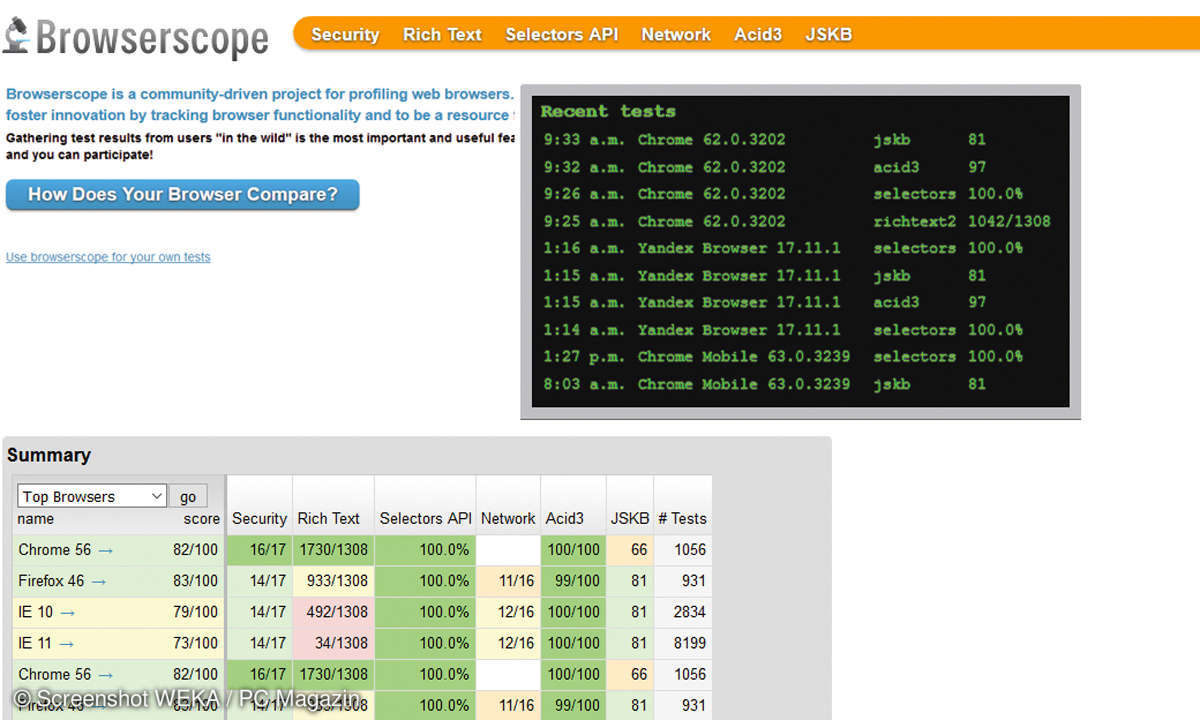
Task: Click IE 10 arrow icon
Action: coord(68,612)
